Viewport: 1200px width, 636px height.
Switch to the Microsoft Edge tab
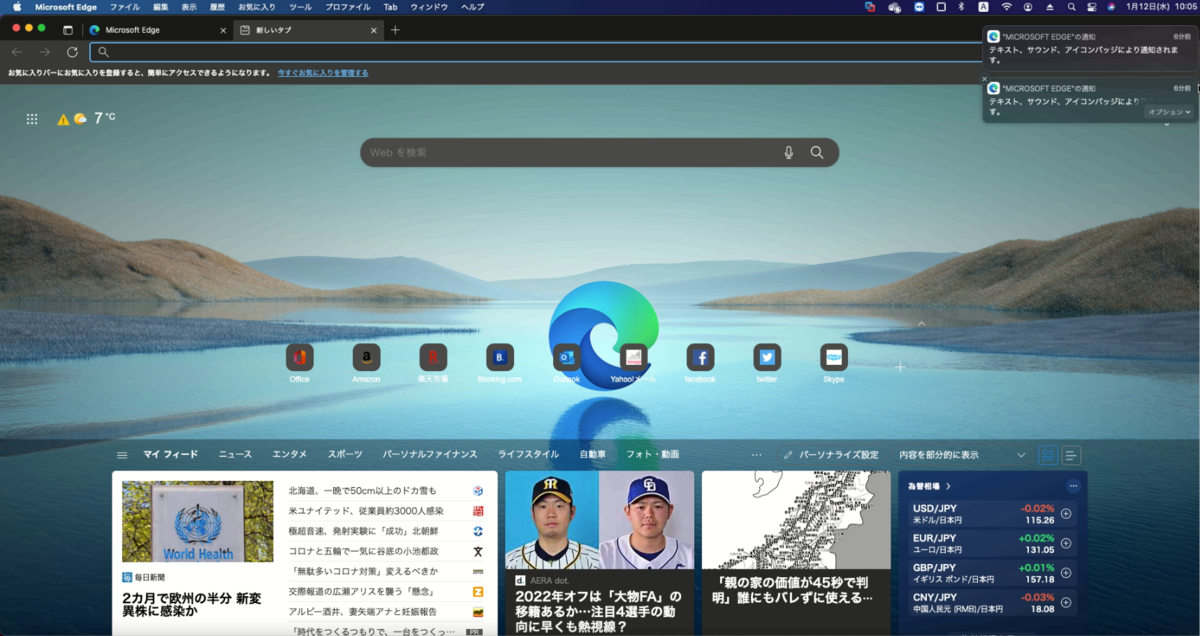click(x=156, y=30)
